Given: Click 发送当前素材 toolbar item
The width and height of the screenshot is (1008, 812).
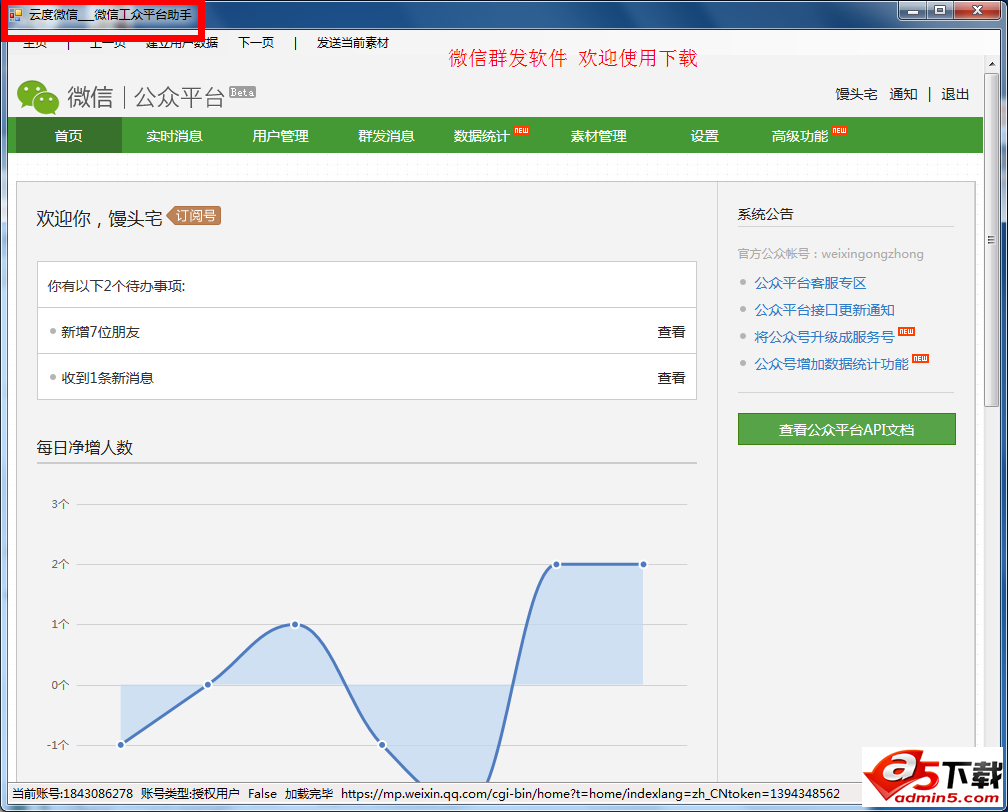Looking at the screenshot, I should [352, 42].
